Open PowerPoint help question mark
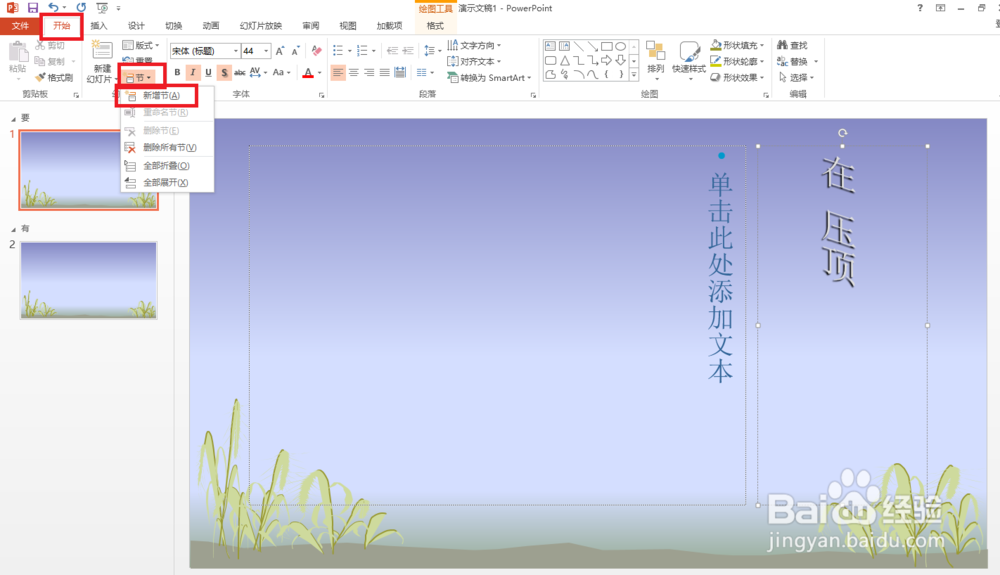1000x575 pixels. point(920,8)
